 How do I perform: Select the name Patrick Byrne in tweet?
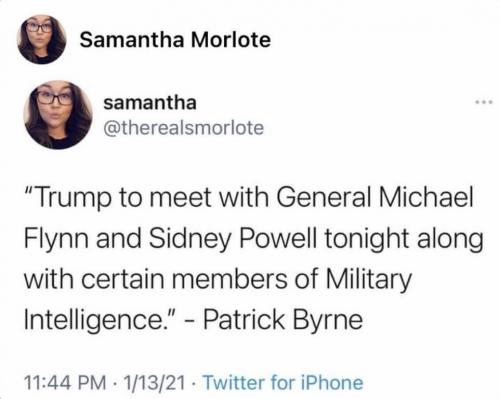click(283, 320)
